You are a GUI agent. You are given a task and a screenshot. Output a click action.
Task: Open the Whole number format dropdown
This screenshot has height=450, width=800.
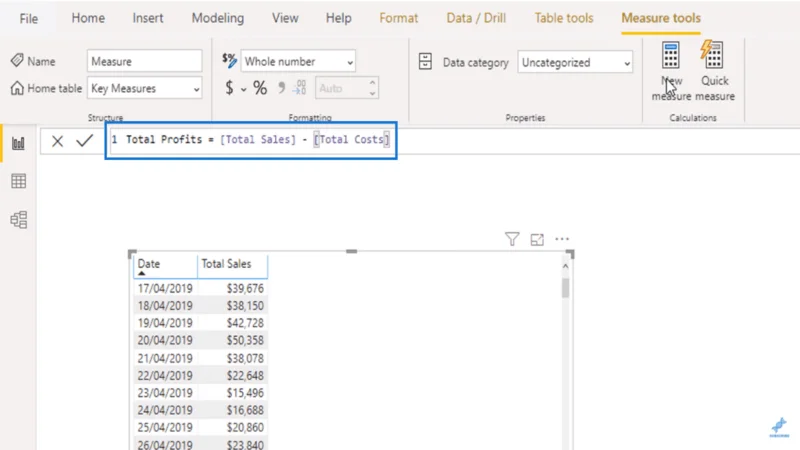coord(298,62)
